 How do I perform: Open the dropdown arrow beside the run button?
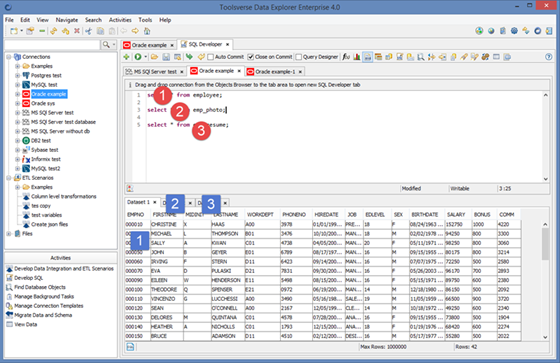pyautogui.click(x=145, y=57)
